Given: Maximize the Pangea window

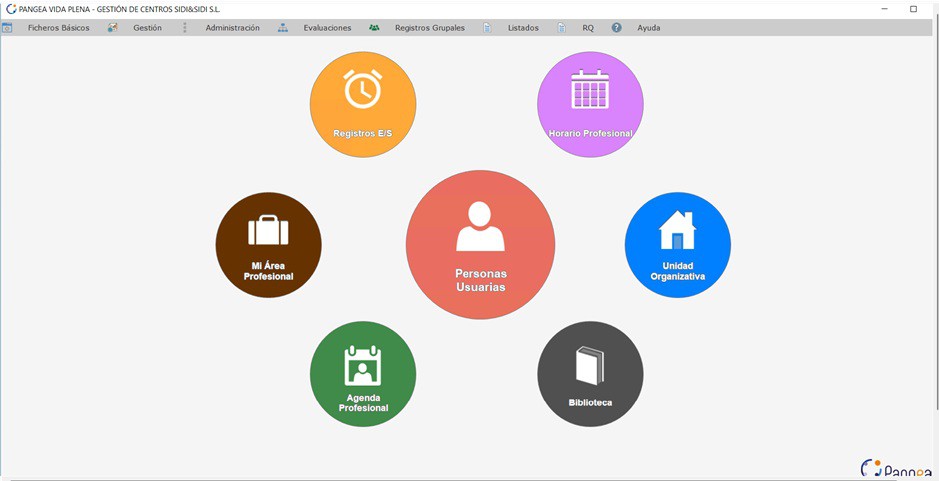Looking at the screenshot, I should click(x=913, y=9).
